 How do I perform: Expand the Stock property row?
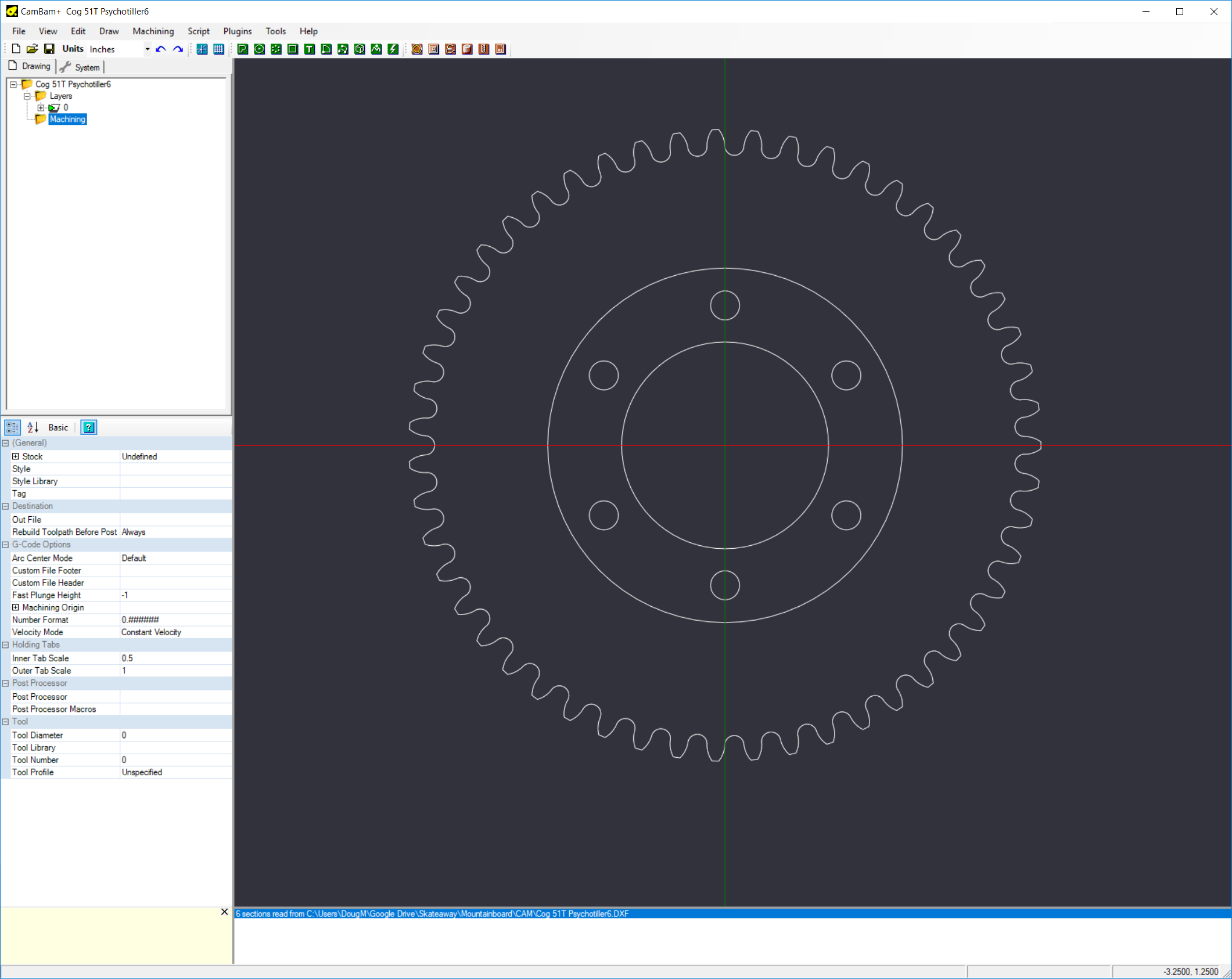click(x=16, y=456)
